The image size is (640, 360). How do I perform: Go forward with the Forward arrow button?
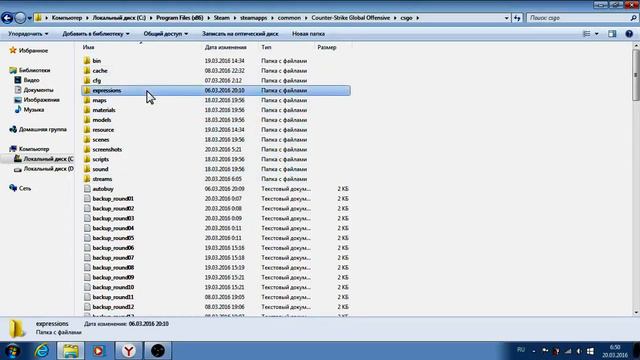[20, 18]
